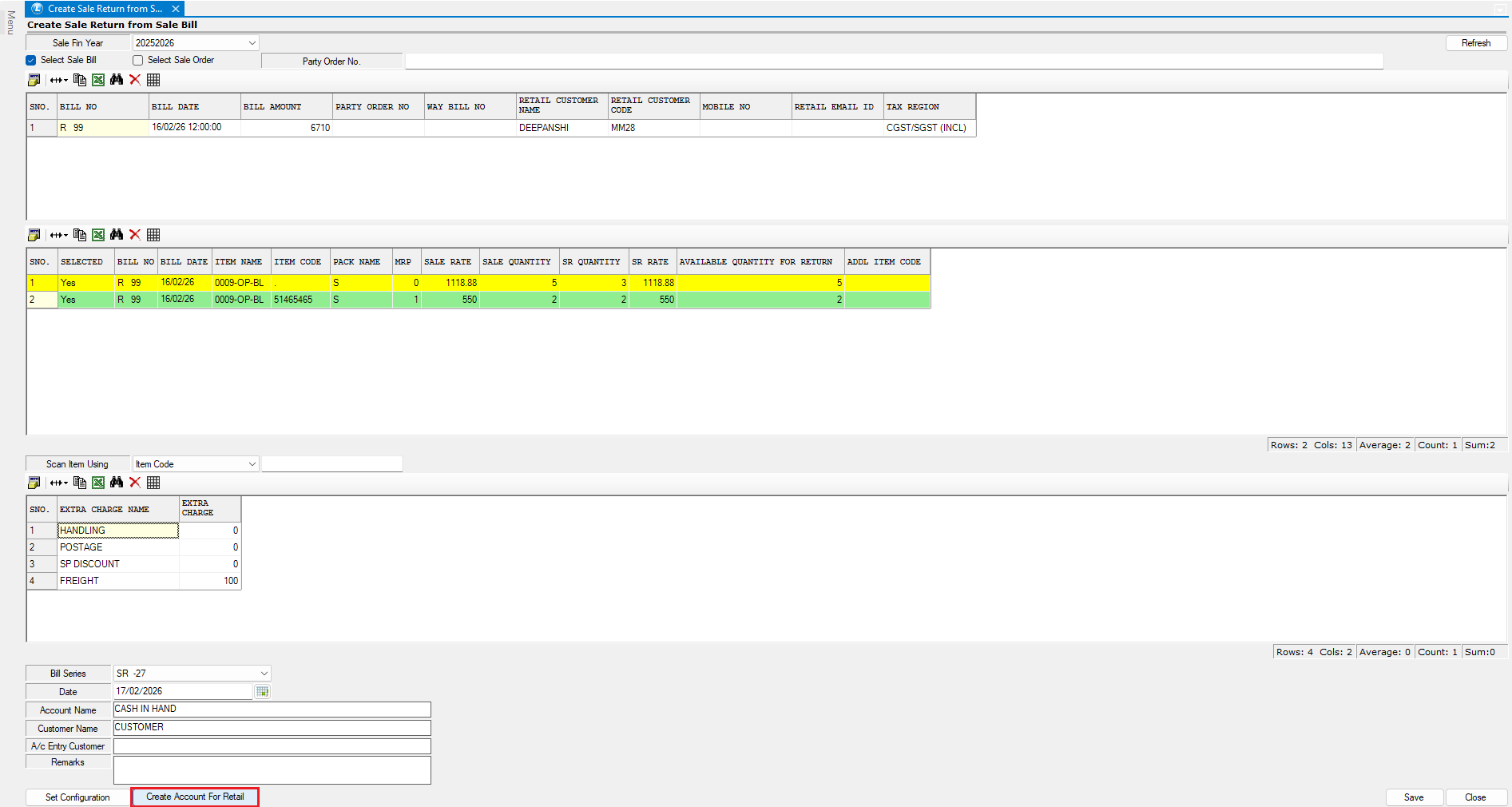Viewport: 1512px width, 807px height.
Task: Click the first window icon in the sale bill grid toolbar
Action: (34, 80)
